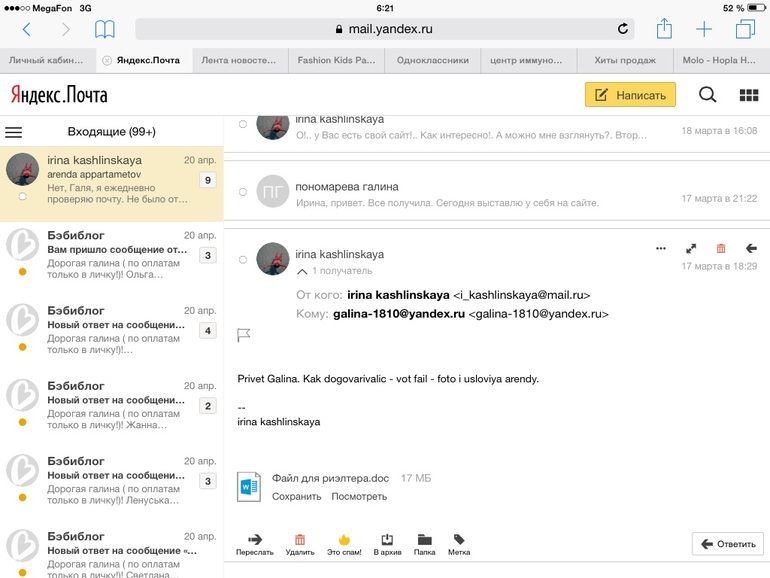This screenshot has height=578, width=770.
Task: Delete the email via red trash icon in header
Action: [x=720, y=248]
